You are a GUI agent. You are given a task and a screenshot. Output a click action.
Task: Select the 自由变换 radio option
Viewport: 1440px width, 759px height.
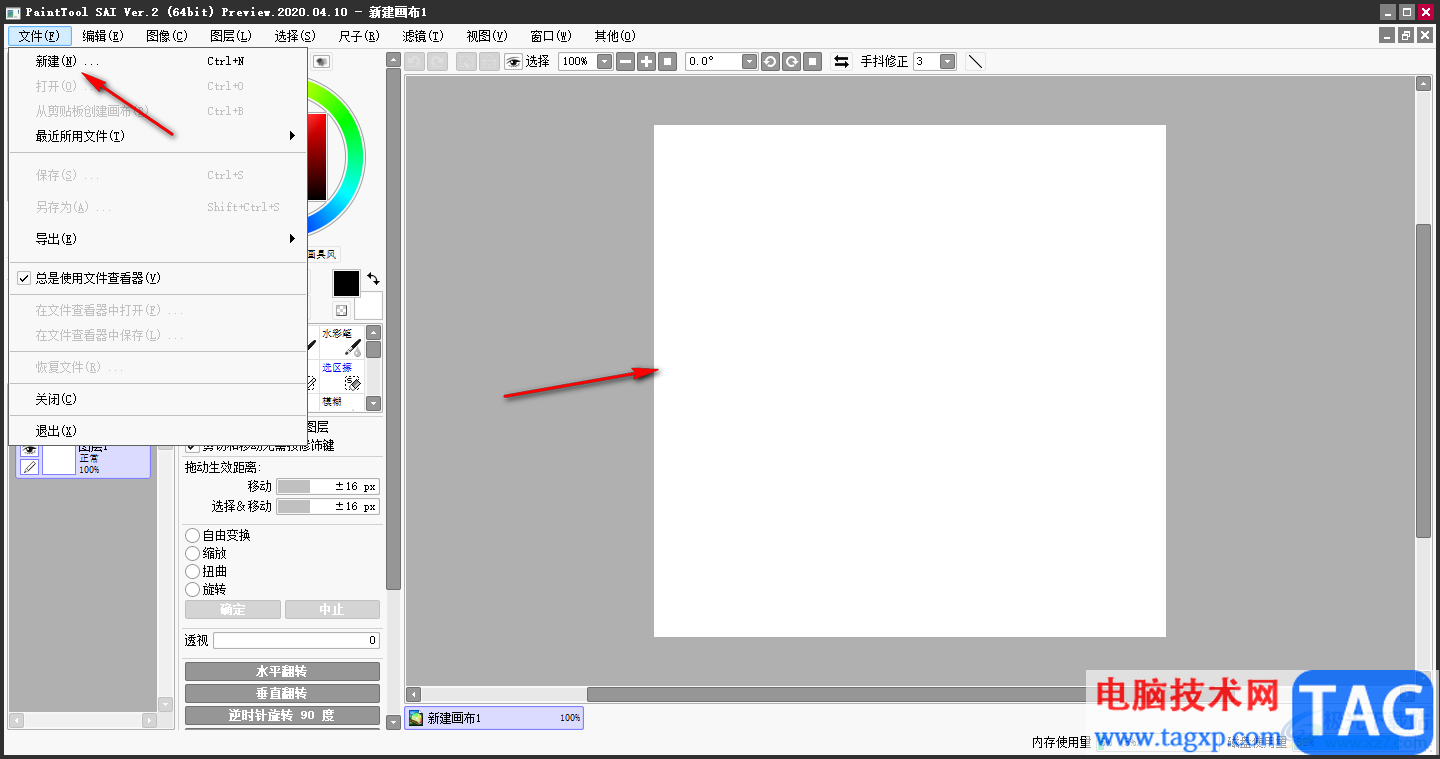coord(192,535)
